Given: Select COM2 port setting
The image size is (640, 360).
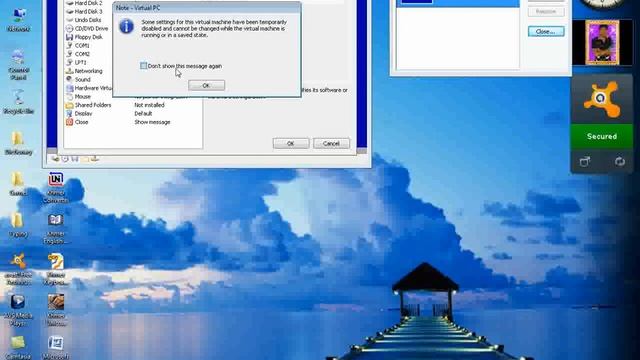Looking at the screenshot, I should point(78,54).
